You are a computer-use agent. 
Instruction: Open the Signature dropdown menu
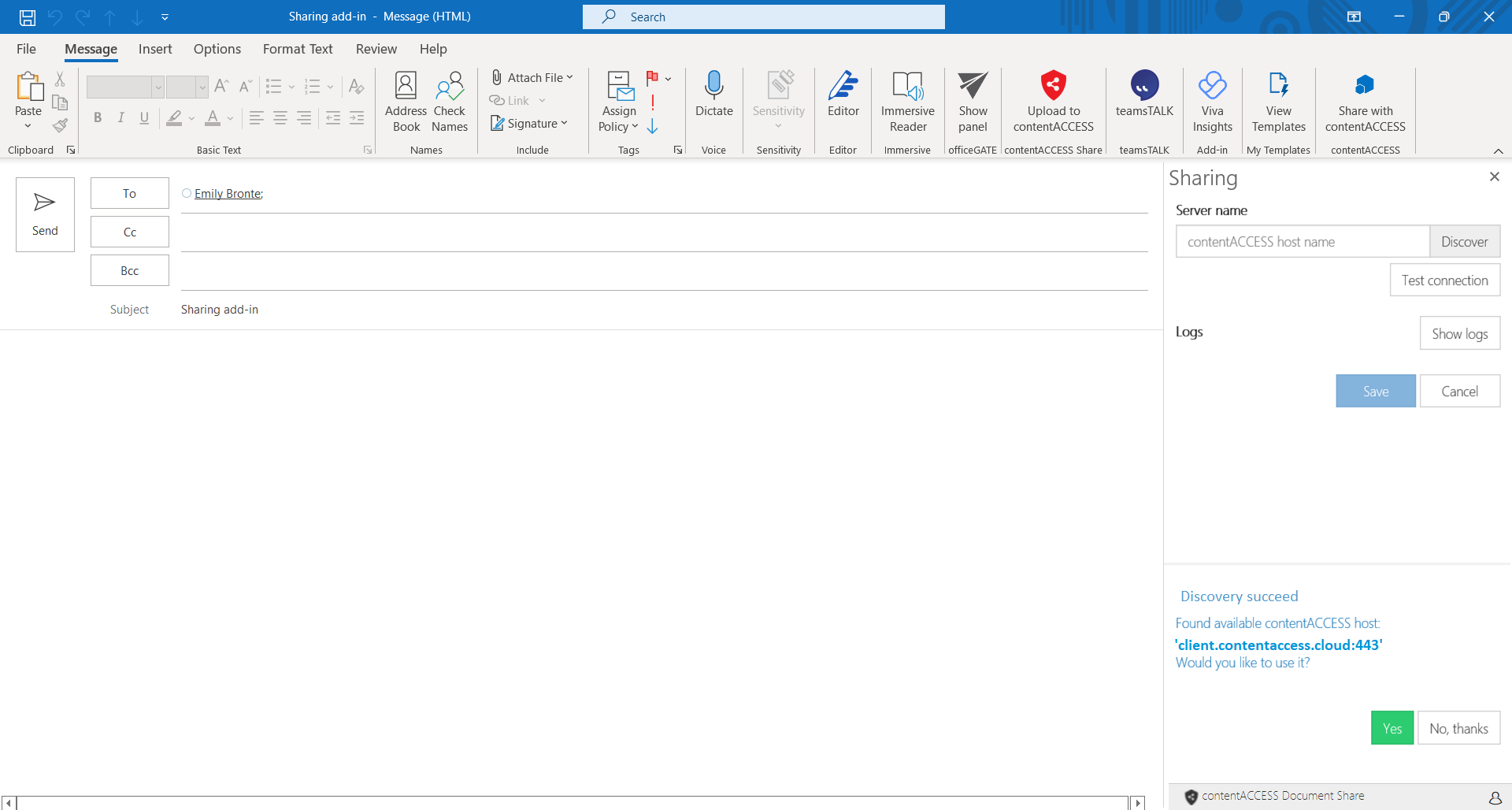point(564,124)
